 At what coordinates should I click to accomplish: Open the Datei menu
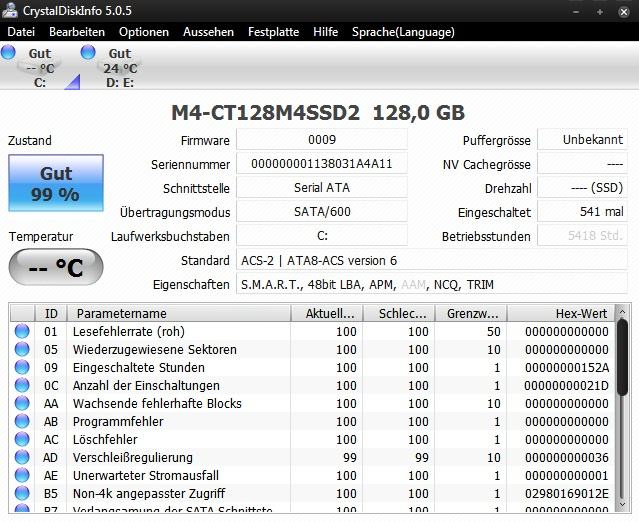(21, 32)
